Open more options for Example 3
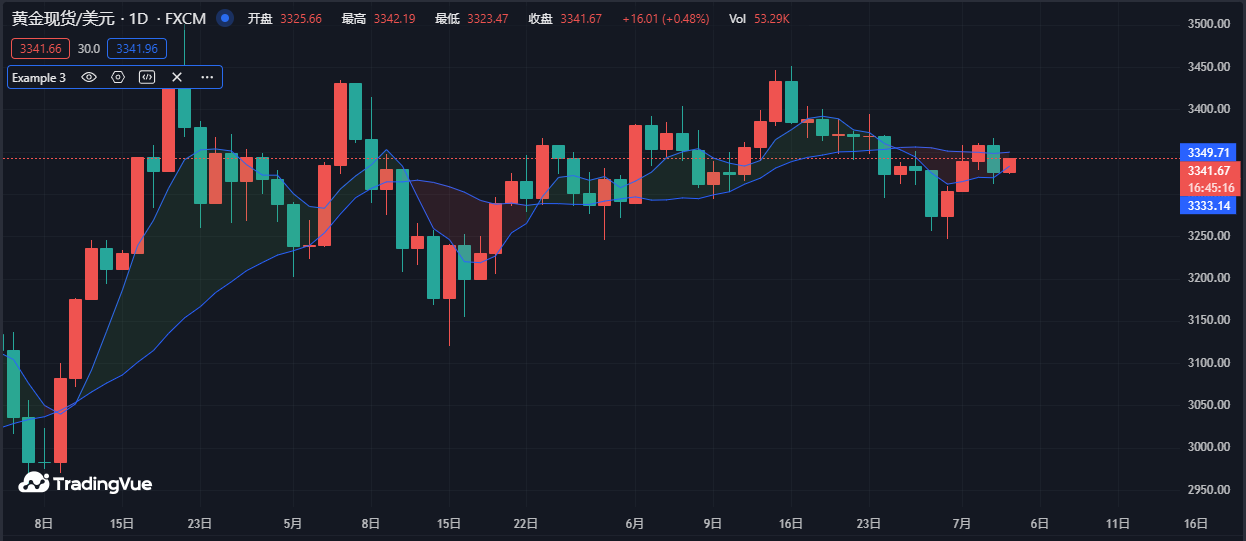 pos(207,77)
